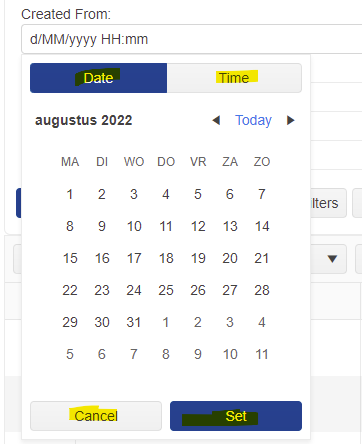Pick 28 august on the ZO column
The width and height of the screenshot is (362, 444).
click(262, 290)
